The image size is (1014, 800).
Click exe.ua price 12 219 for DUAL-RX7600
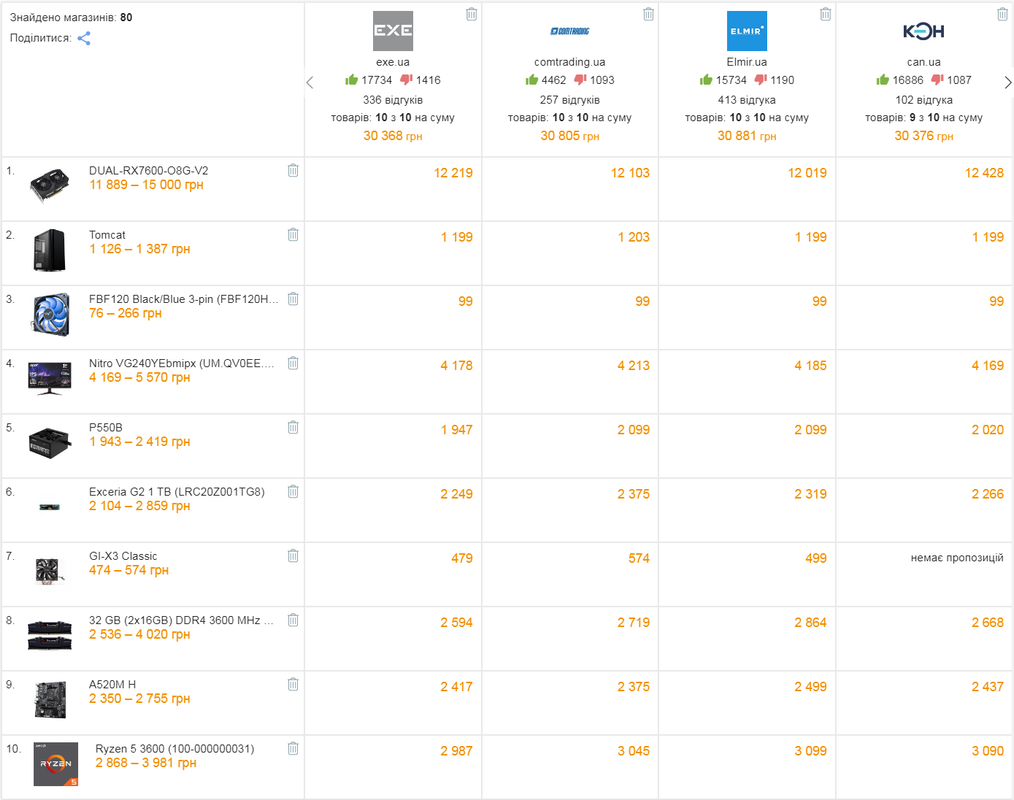453,173
